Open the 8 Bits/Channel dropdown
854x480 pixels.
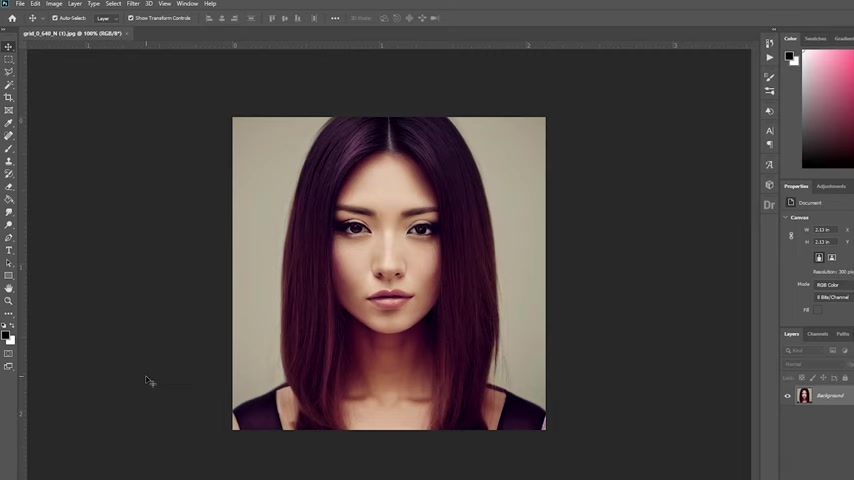pyautogui.click(x=833, y=297)
